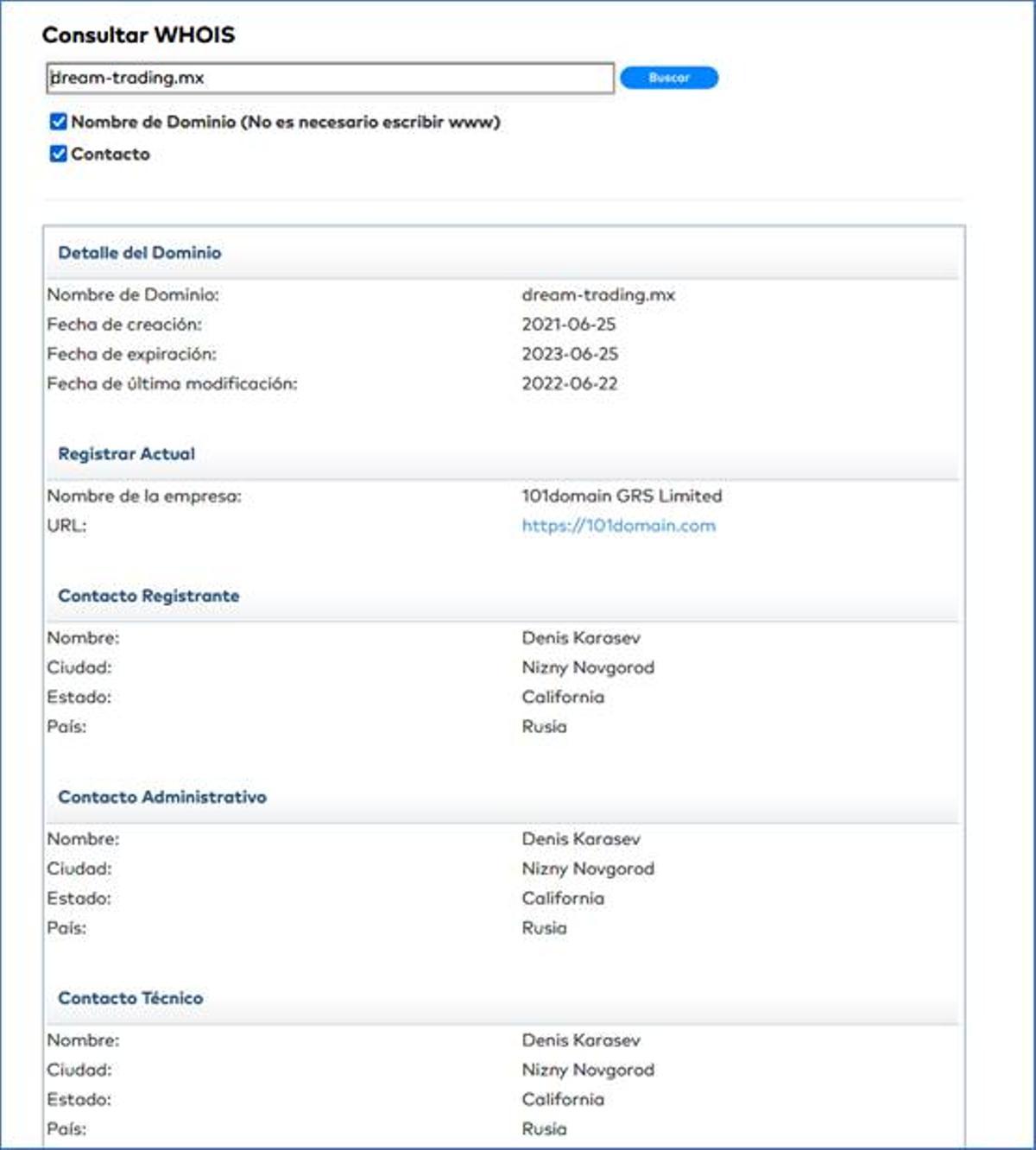Viewport: 1036px width, 1150px height.
Task: Click Nizny Novgorod under Contacto Administrativo
Action: point(587,869)
